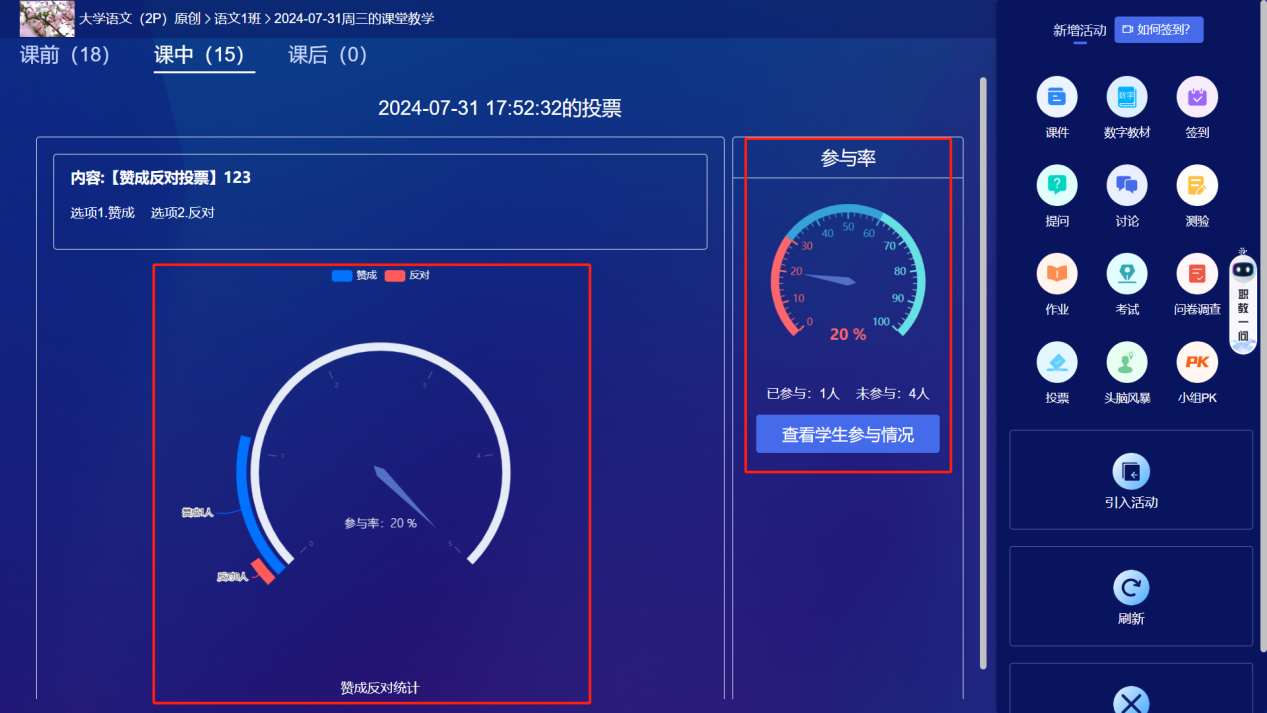Switch to the 课后 tab
Screen dimensions: 1267x713
point(327,57)
